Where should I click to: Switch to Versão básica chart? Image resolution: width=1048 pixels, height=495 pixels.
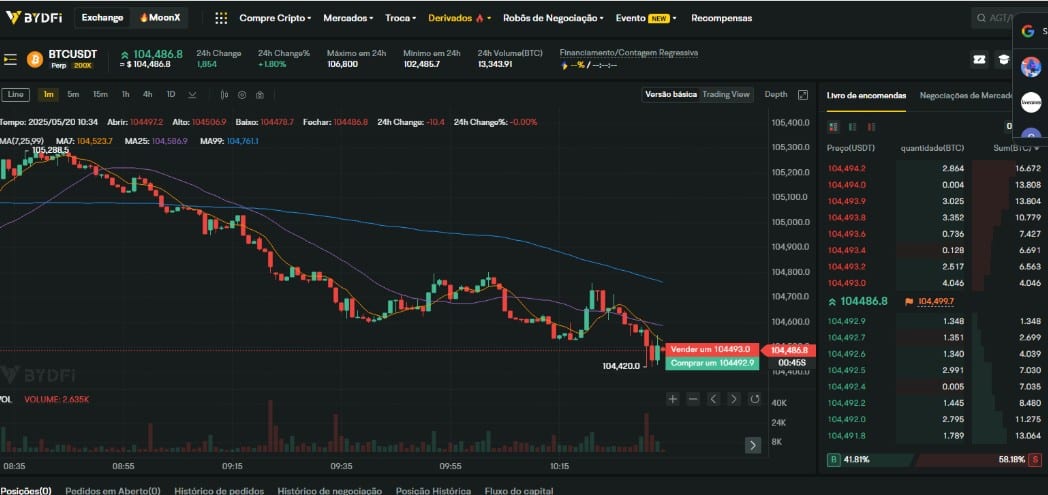point(670,95)
